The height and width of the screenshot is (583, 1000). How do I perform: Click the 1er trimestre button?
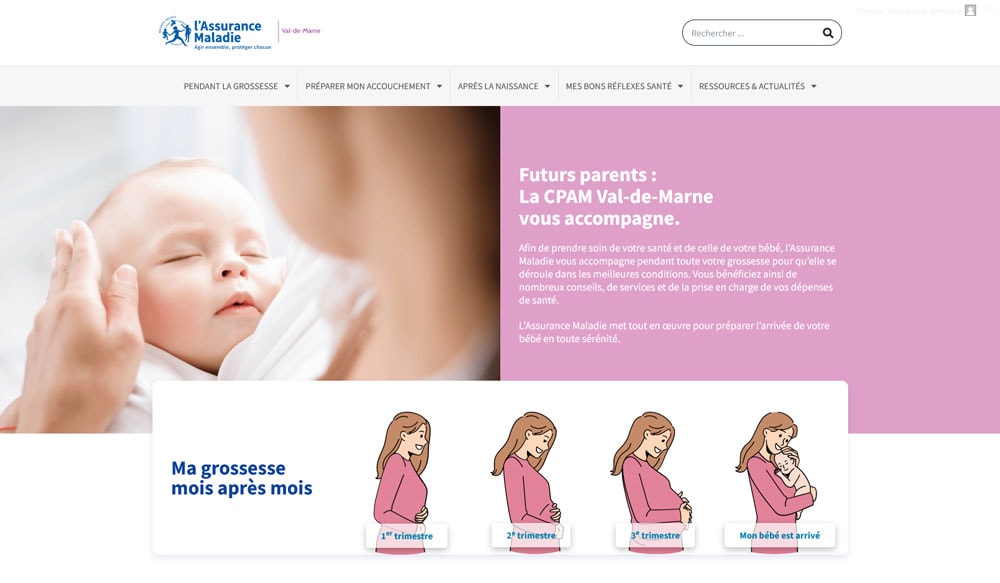coord(407,536)
